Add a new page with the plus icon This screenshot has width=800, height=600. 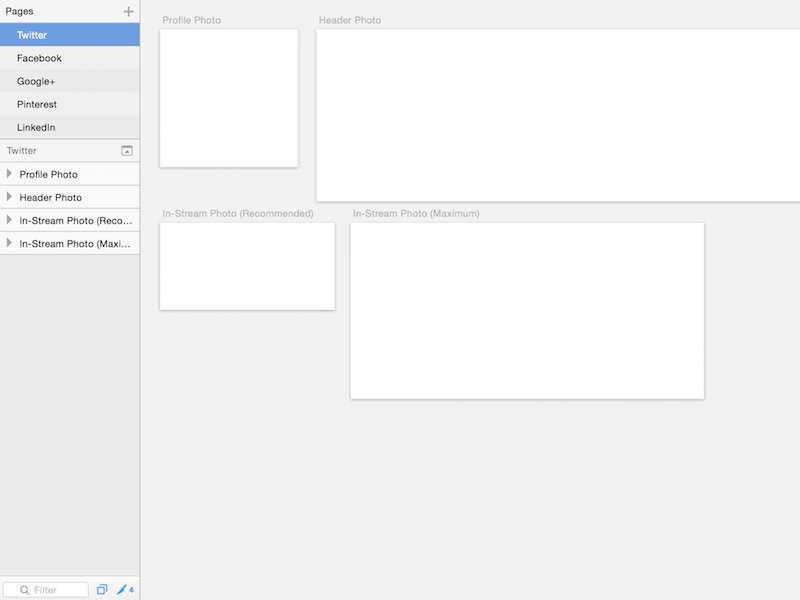[x=128, y=11]
